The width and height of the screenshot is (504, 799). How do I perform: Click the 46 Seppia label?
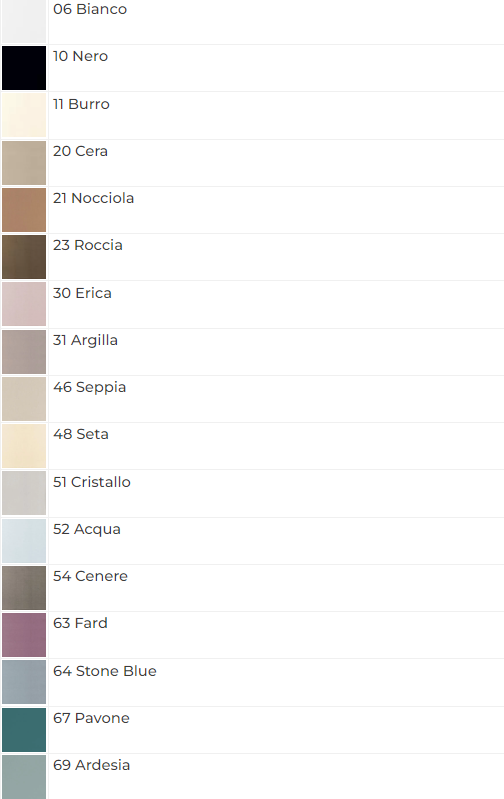click(89, 387)
